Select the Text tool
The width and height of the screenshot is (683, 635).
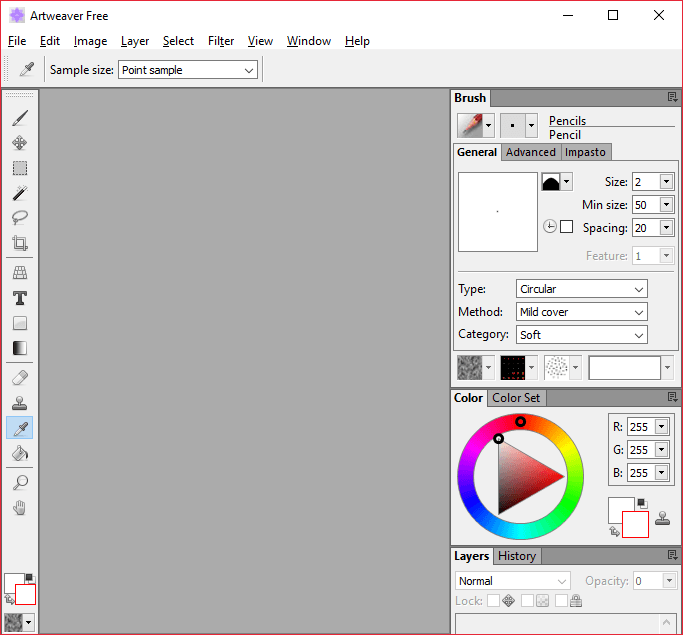20,298
